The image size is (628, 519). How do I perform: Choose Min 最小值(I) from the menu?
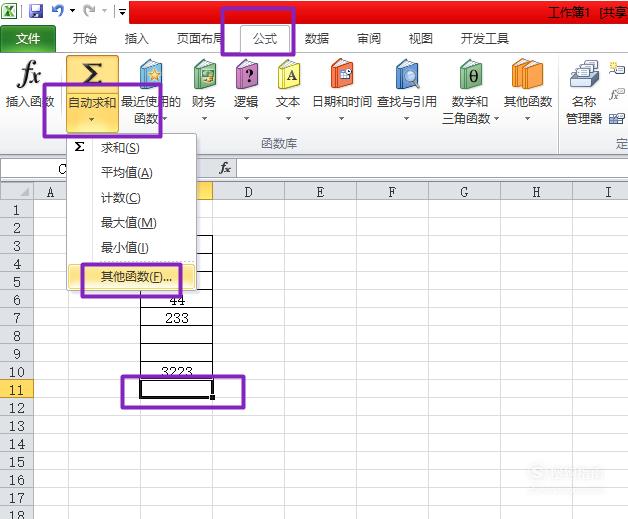point(131,247)
